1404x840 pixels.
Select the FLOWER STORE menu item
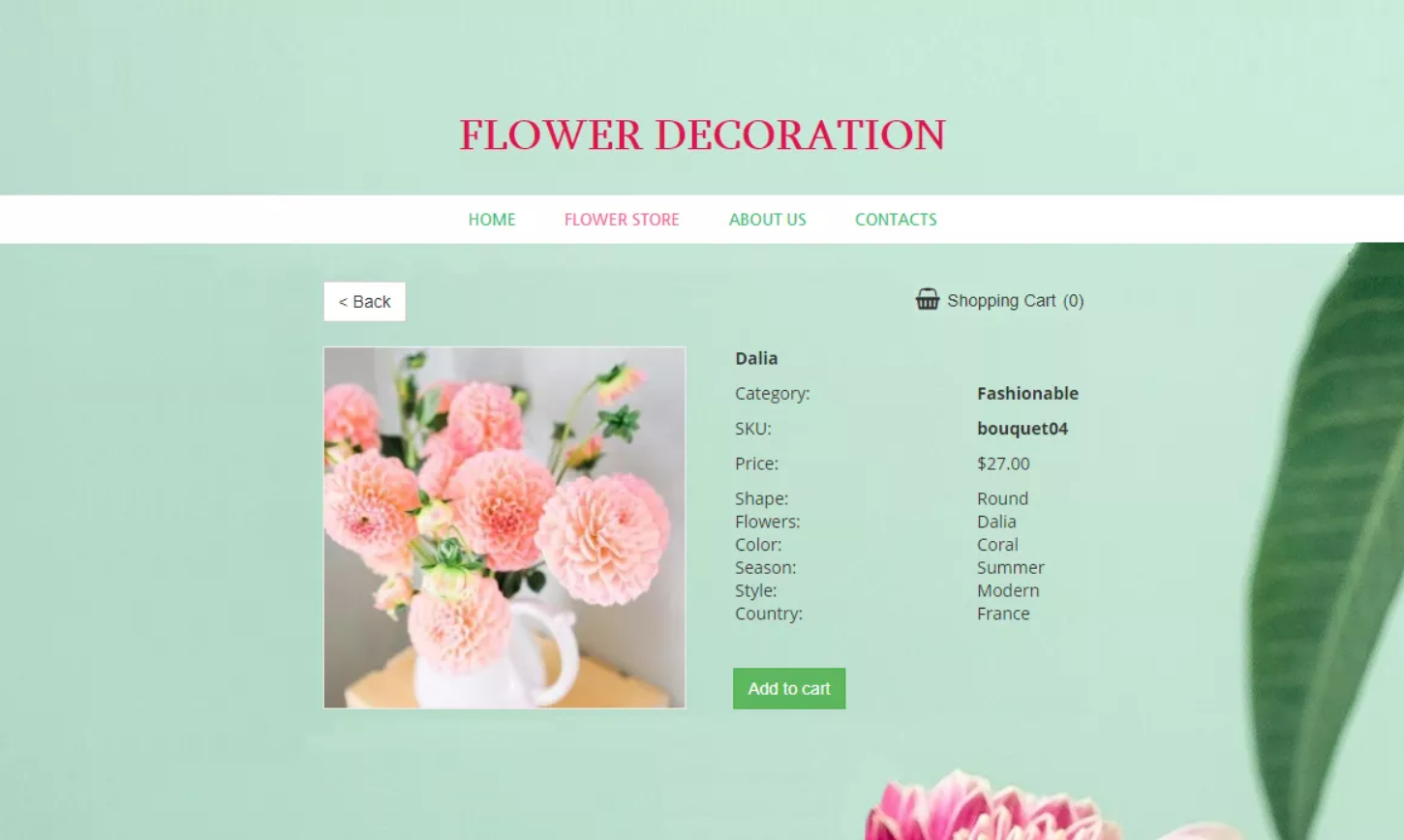pos(622,220)
